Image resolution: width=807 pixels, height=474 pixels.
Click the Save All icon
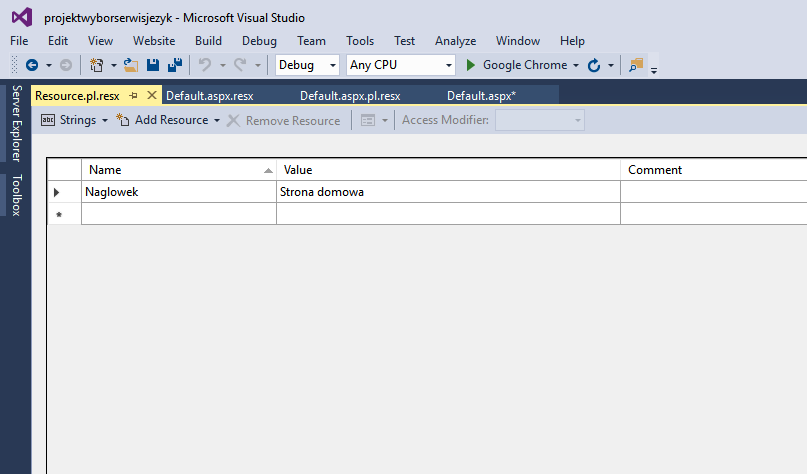coord(175,65)
